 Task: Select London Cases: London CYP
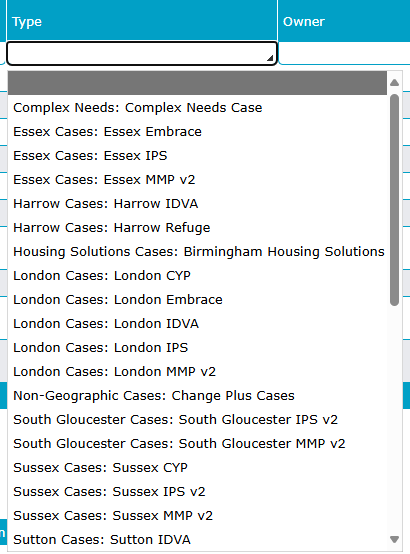click(x=198, y=276)
